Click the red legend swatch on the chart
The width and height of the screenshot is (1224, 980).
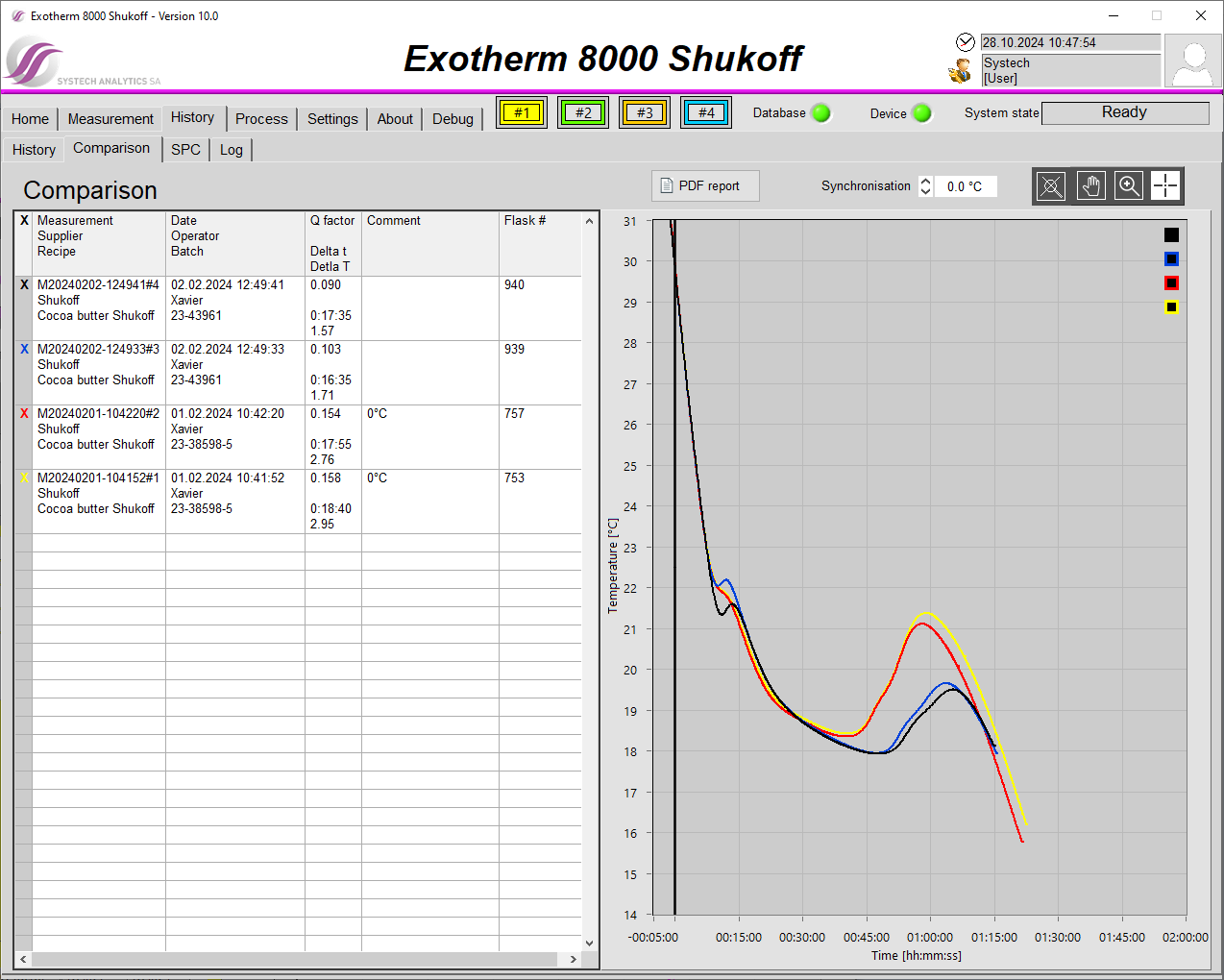(1171, 283)
